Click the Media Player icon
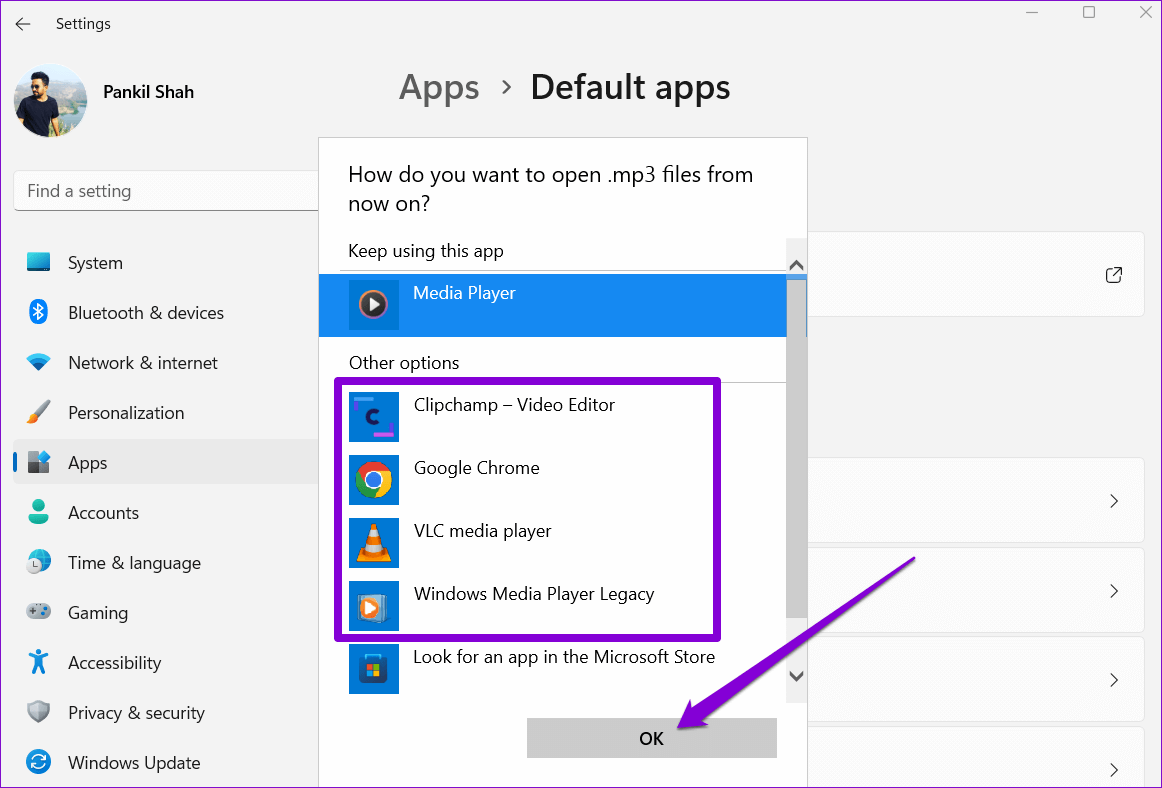Screen dimensions: 1162x788 pos(374,305)
